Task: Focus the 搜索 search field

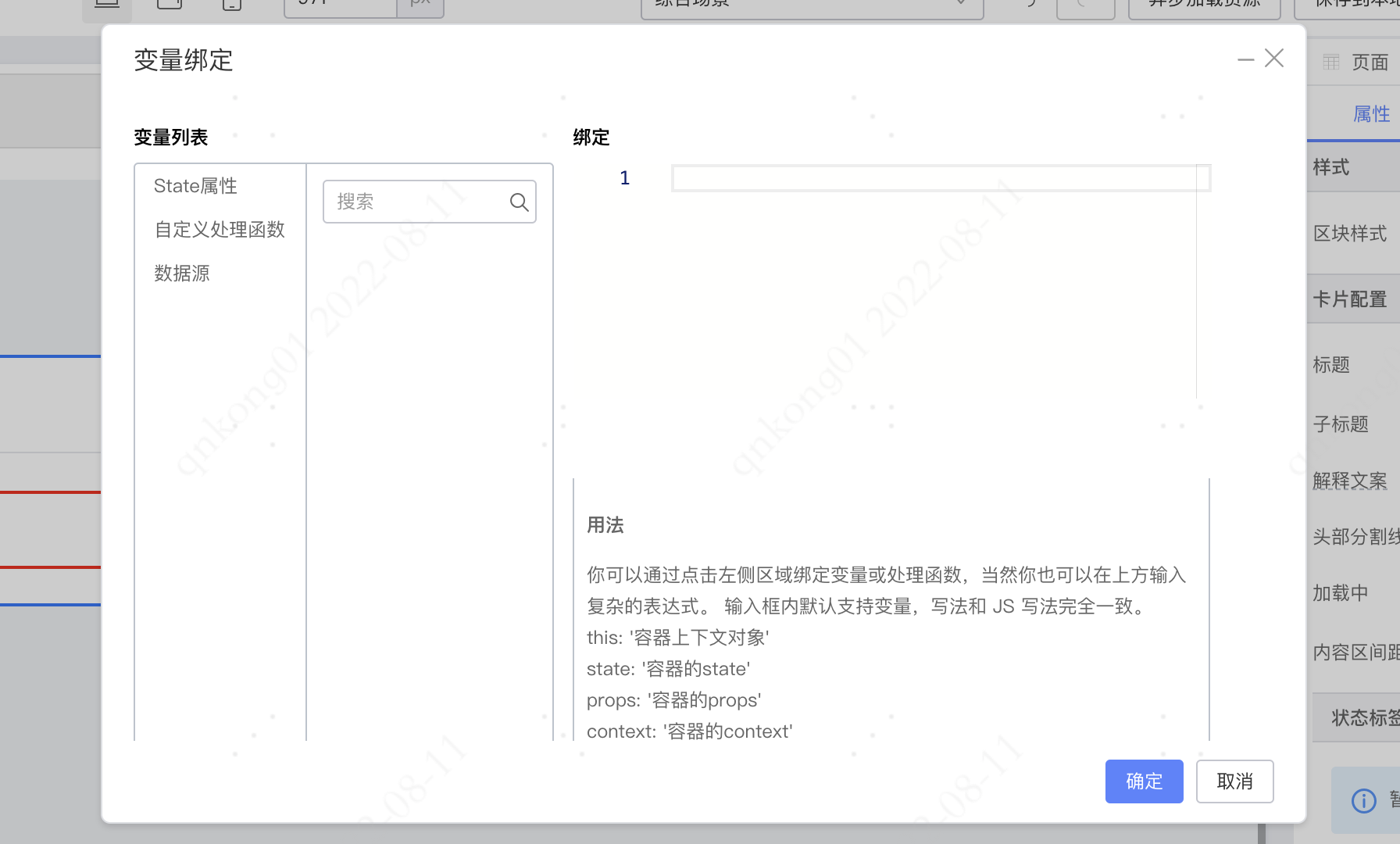Action: point(429,202)
